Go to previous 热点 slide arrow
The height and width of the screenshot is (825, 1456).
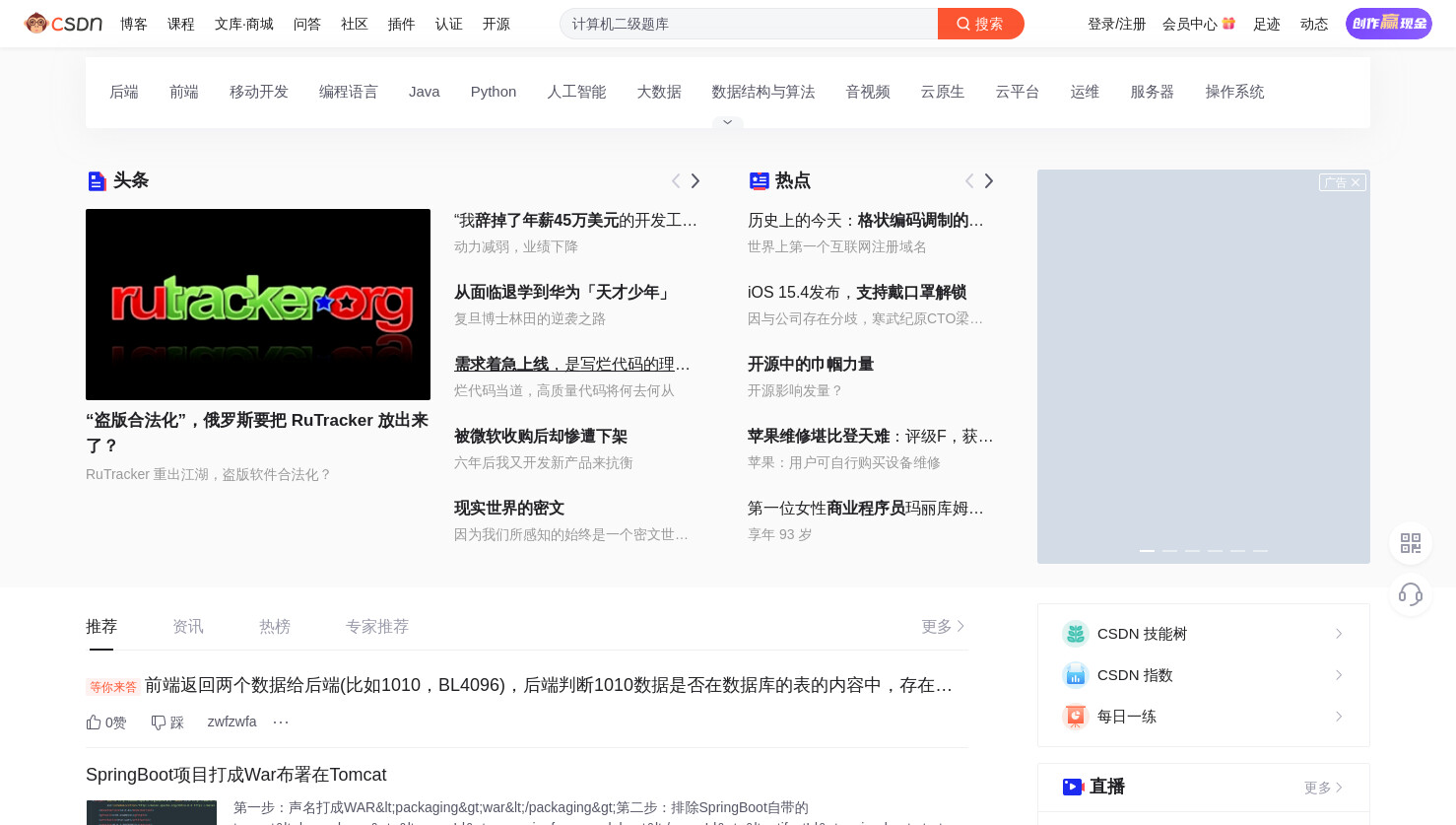click(969, 180)
